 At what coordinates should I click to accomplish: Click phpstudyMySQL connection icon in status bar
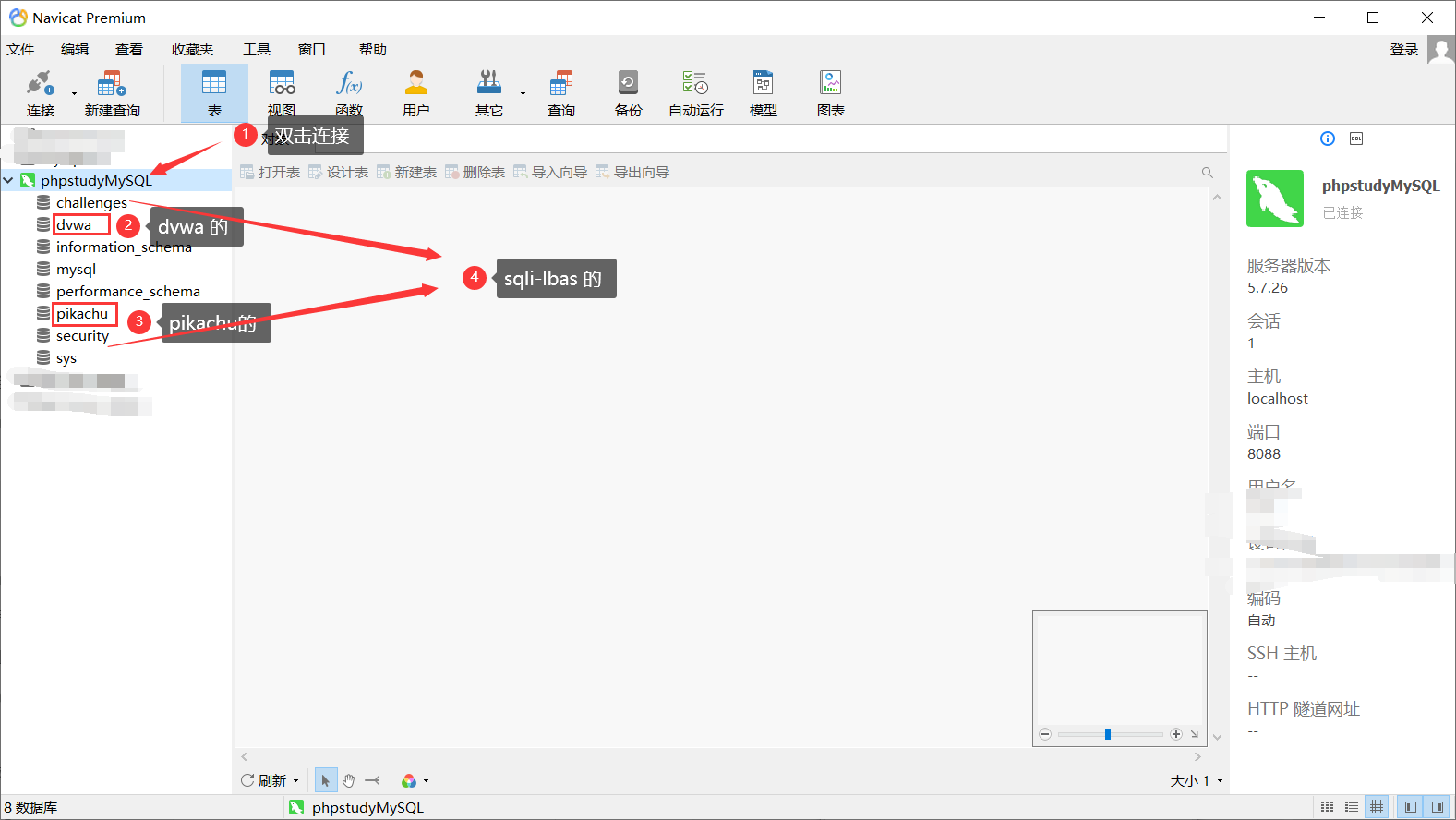pos(296,807)
